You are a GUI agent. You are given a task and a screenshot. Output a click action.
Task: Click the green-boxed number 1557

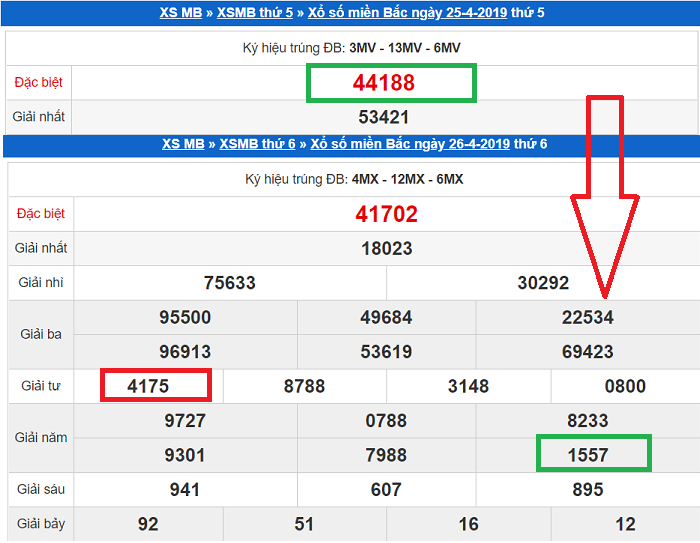coord(588,455)
